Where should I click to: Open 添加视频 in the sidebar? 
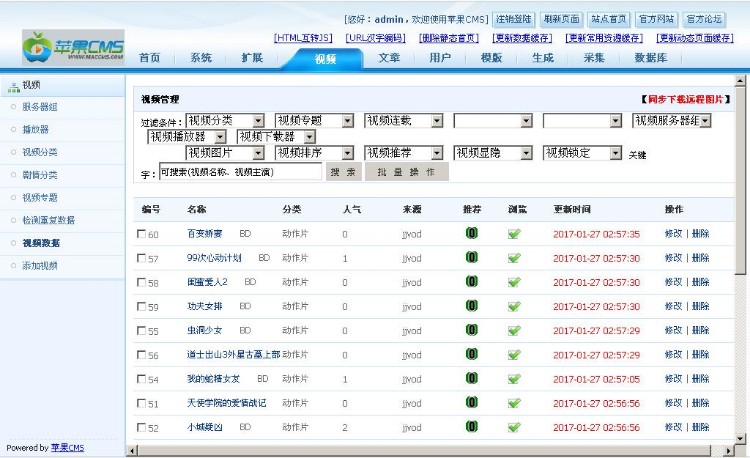pos(40,266)
